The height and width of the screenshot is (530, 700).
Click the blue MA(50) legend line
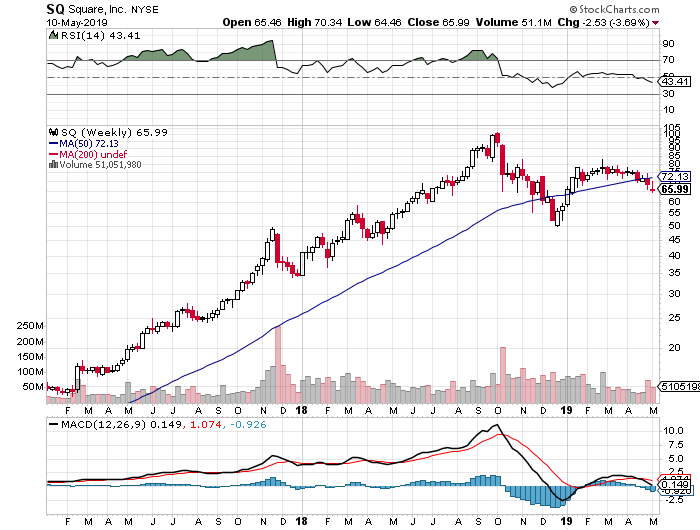53,144
